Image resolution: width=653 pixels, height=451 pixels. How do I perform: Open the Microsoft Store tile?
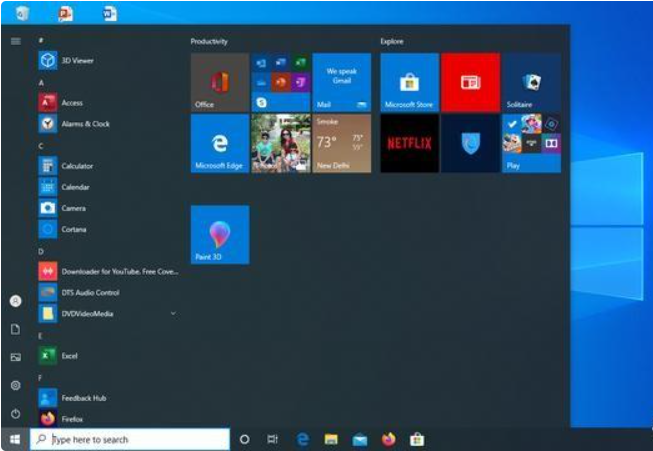tap(410, 82)
